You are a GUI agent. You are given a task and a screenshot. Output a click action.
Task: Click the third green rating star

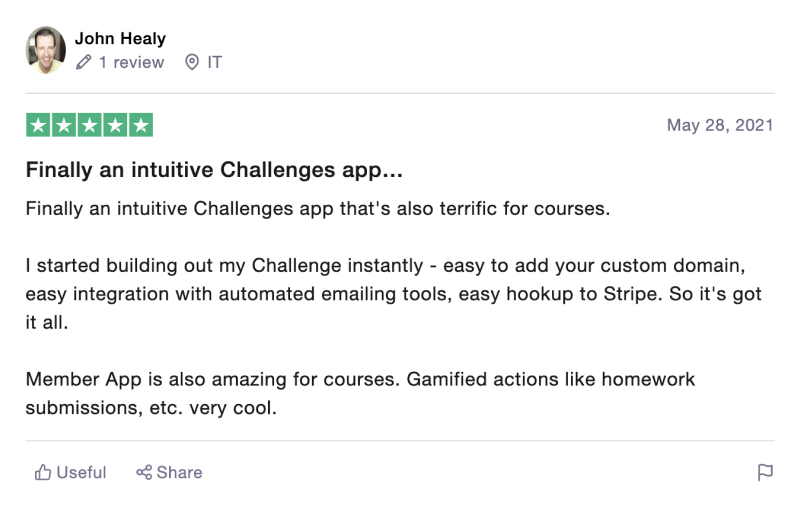coord(89,125)
